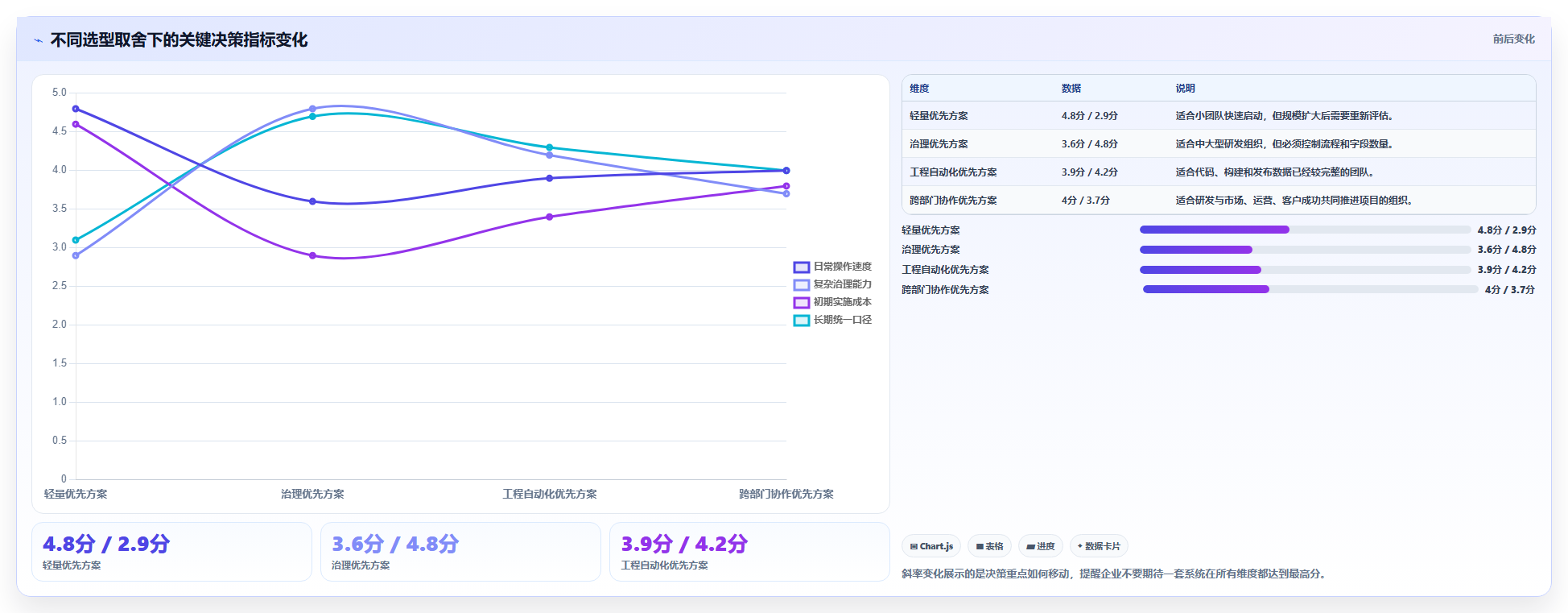Image resolution: width=1568 pixels, height=613 pixels.
Task: Select table cell 工程自动化优先方案
Action: tap(953, 172)
